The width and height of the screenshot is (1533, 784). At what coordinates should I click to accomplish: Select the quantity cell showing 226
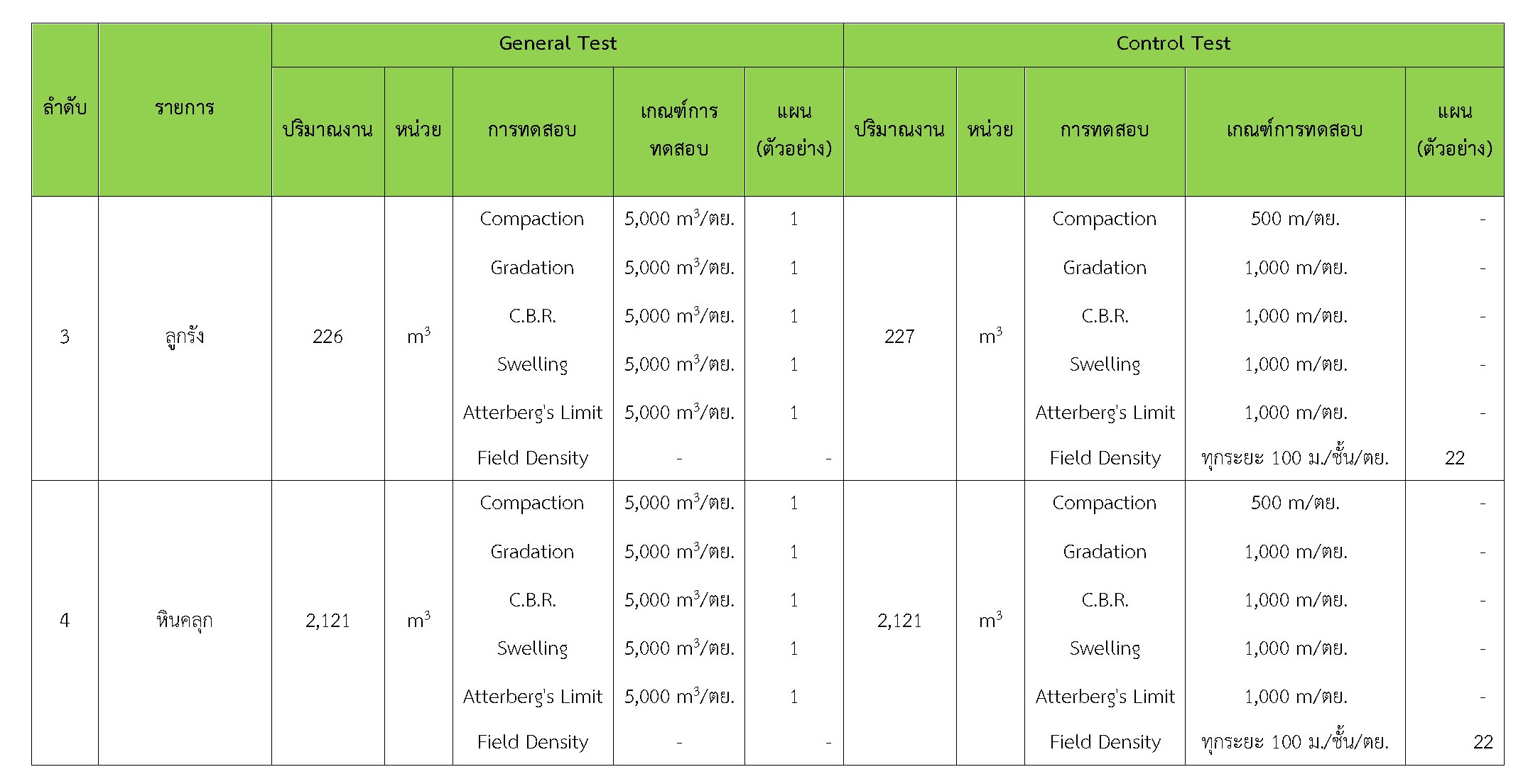[327, 337]
